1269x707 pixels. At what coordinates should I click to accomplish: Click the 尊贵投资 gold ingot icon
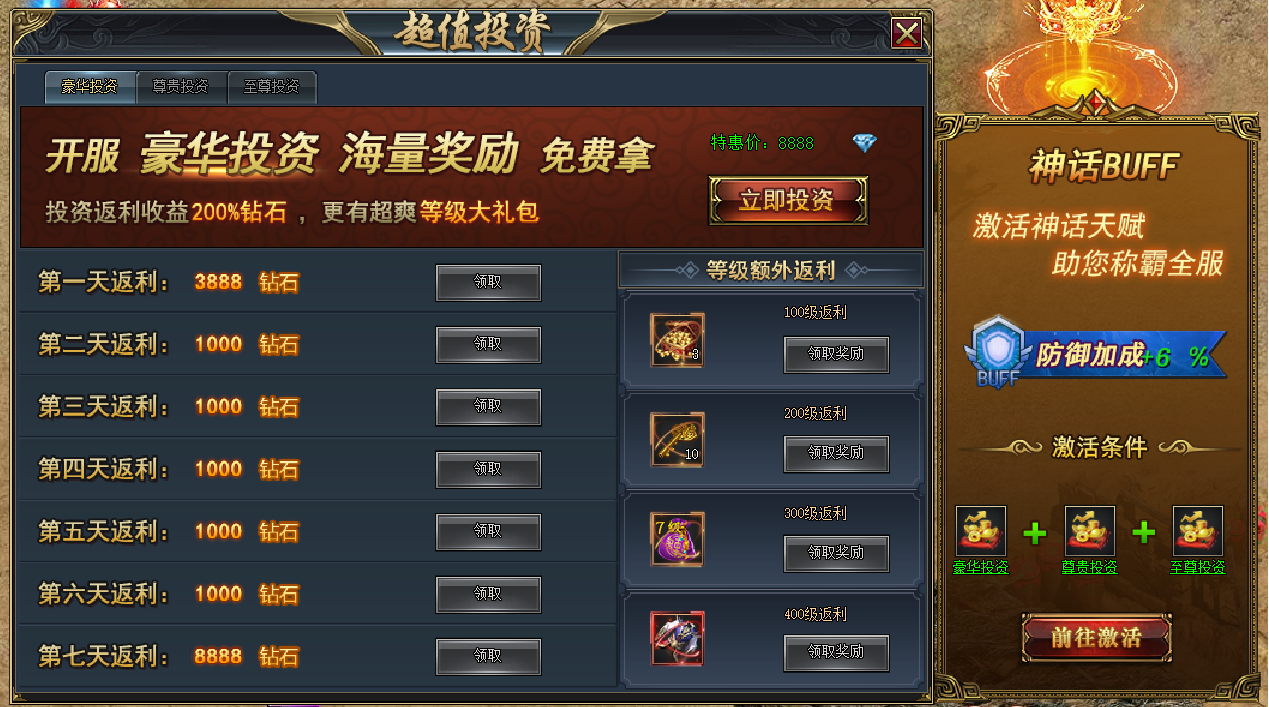(x=1090, y=531)
